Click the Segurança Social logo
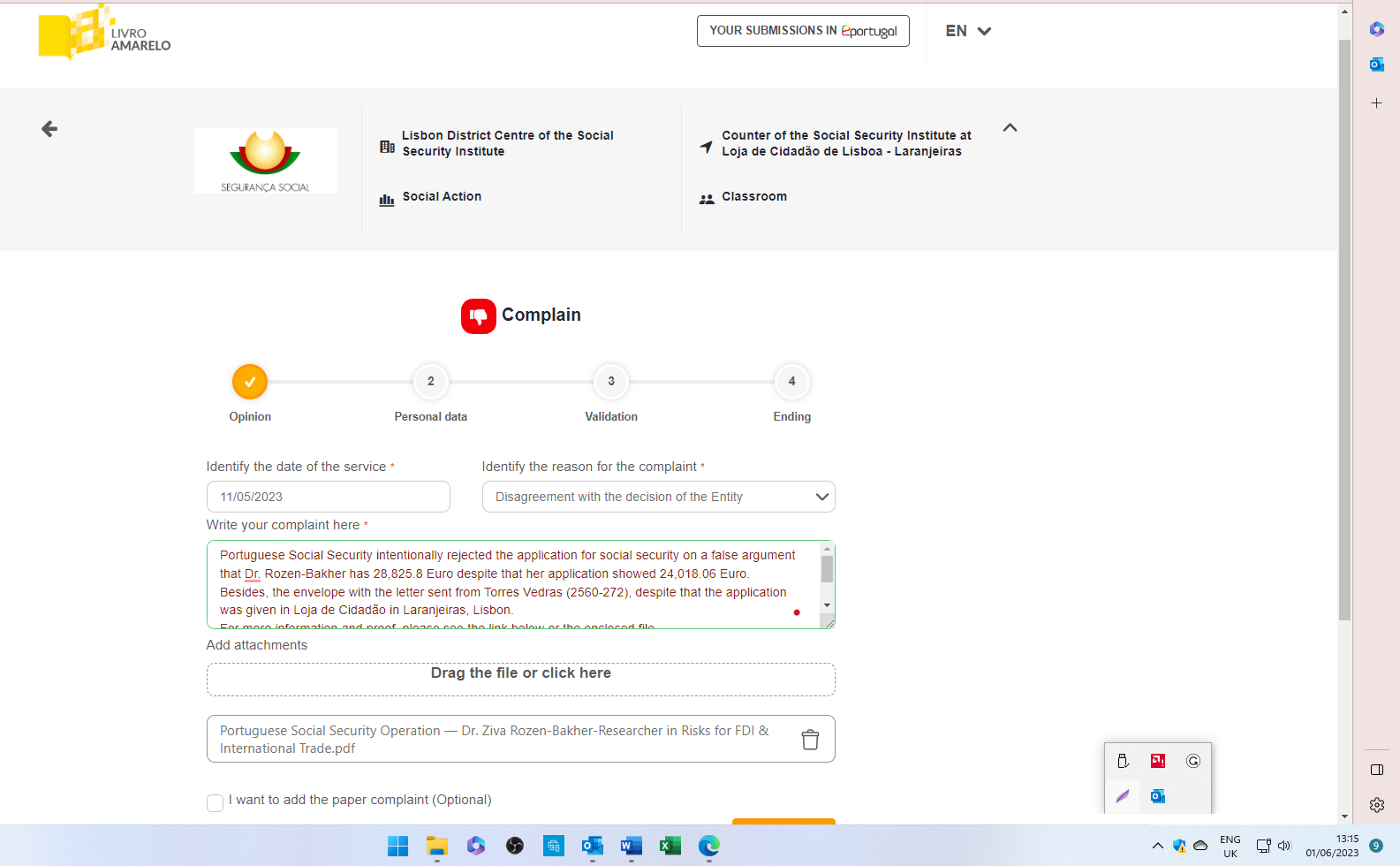1400x866 pixels. click(x=266, y=161)
